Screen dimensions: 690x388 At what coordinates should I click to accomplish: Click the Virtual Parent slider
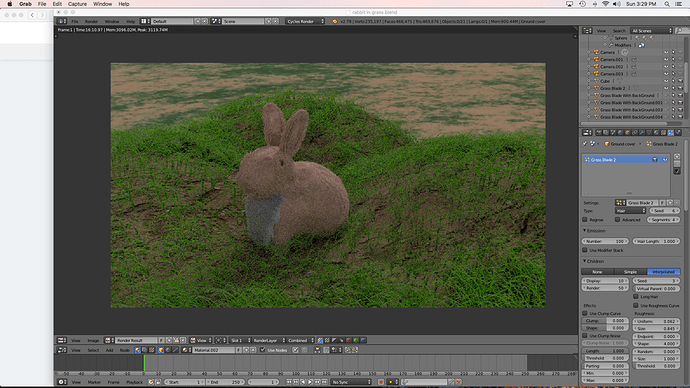[x=657, y=289]
